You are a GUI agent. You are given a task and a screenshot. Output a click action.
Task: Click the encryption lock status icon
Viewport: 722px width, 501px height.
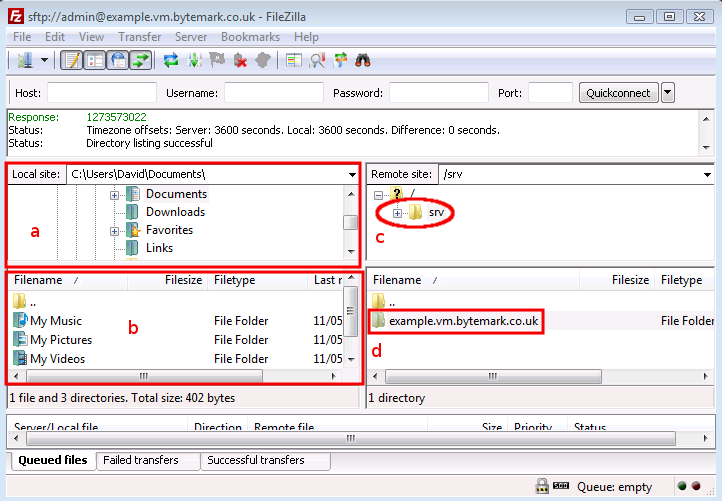click(542, 486)
